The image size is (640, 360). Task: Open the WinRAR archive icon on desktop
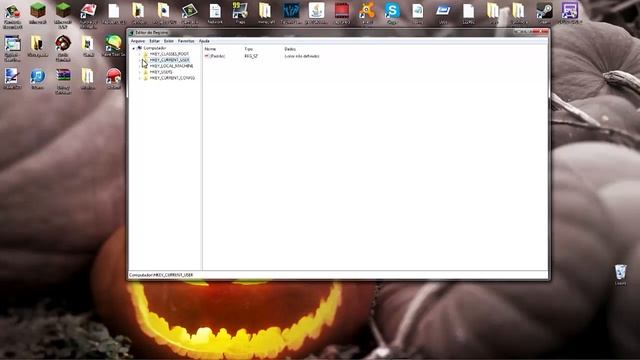[63, 76]
